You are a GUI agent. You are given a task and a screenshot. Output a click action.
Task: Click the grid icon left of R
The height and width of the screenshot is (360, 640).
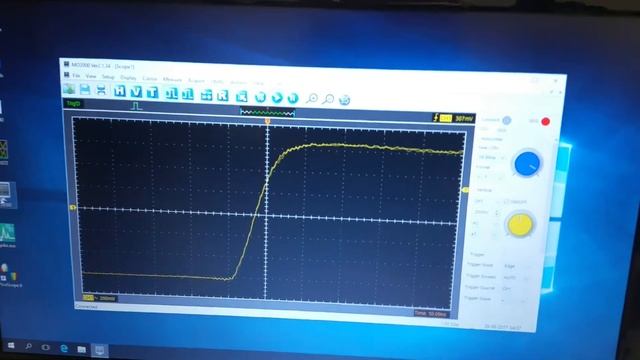pos(206,95)
